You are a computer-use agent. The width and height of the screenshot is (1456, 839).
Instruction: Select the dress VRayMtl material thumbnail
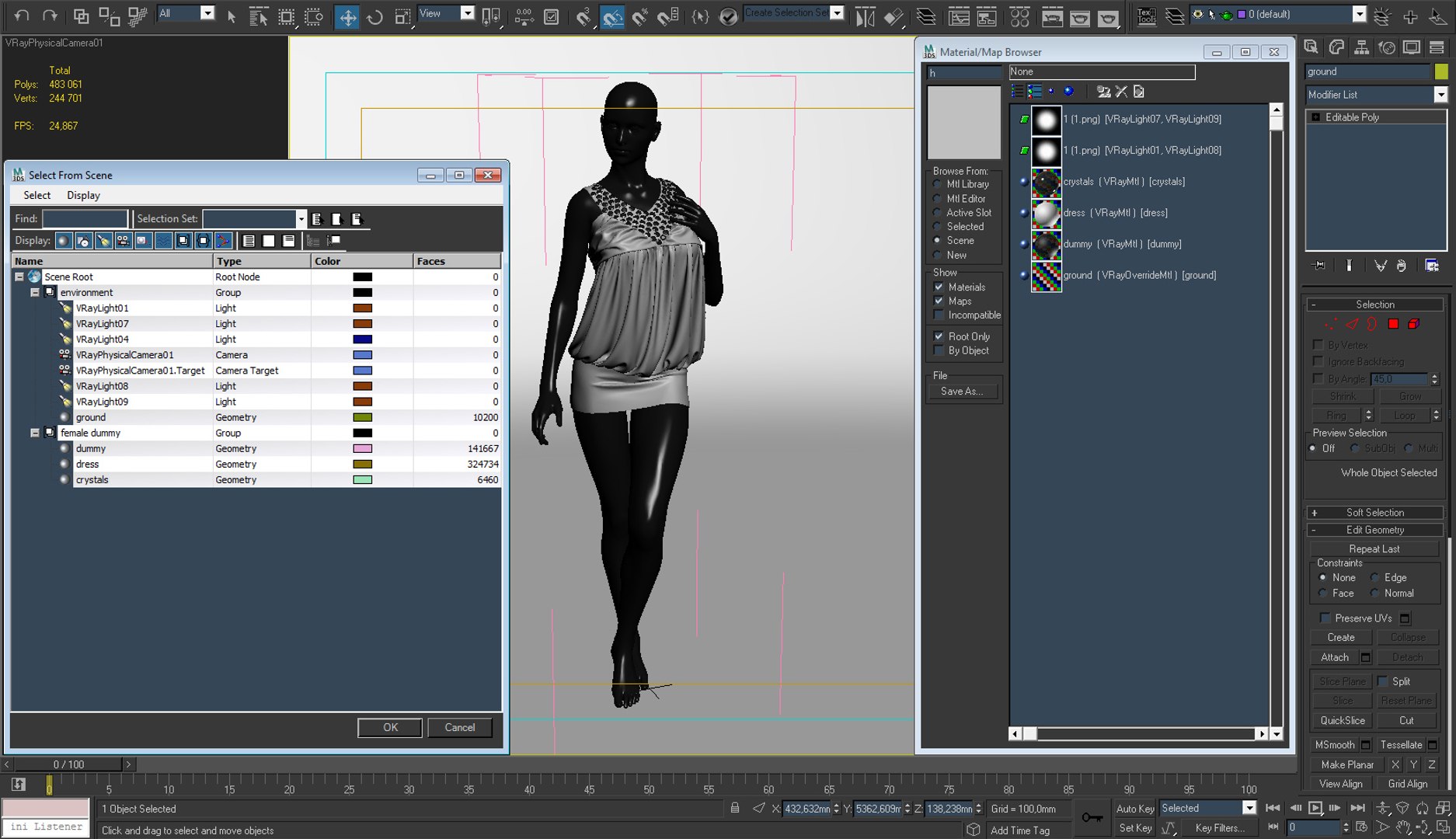(x=1046, y=213)
